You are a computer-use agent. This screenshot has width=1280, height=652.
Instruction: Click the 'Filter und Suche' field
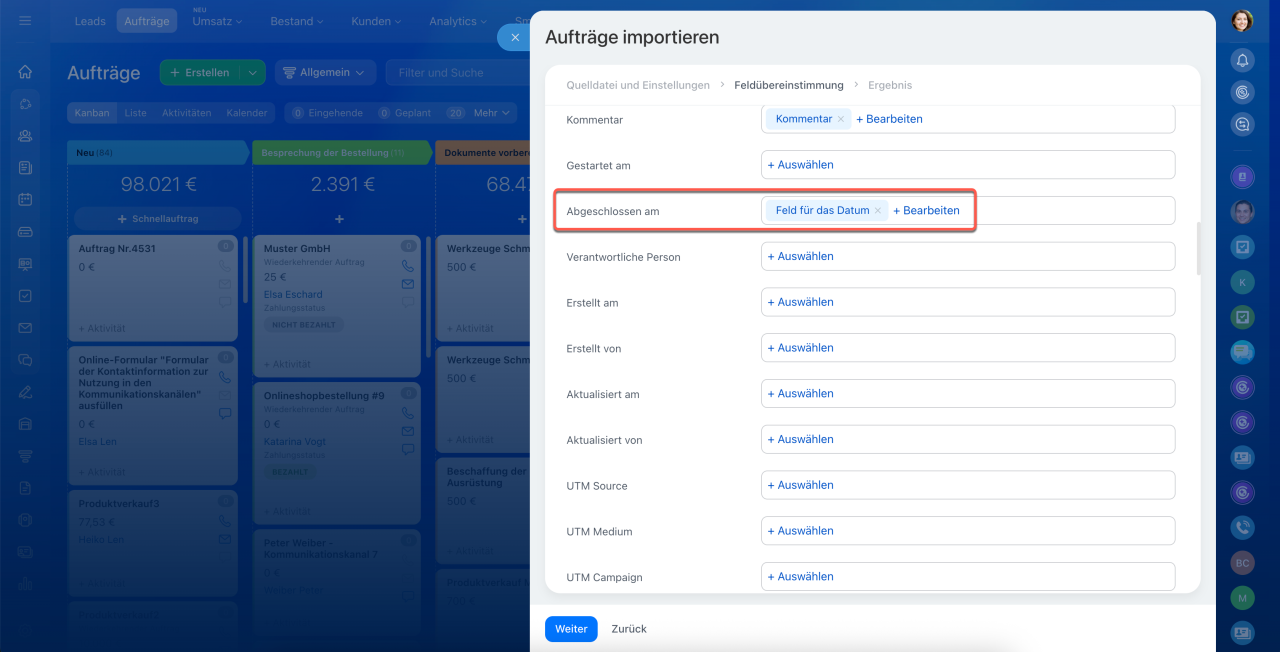[455, 72]
